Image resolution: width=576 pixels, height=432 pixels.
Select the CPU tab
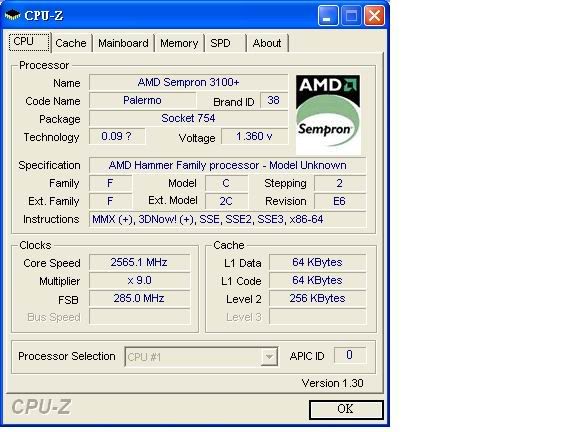tap(29, 42)
